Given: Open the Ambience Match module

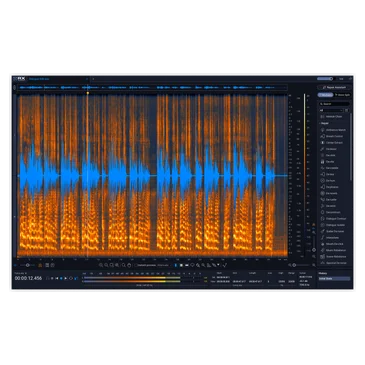Looking at the screenshot, I should 333,130.
